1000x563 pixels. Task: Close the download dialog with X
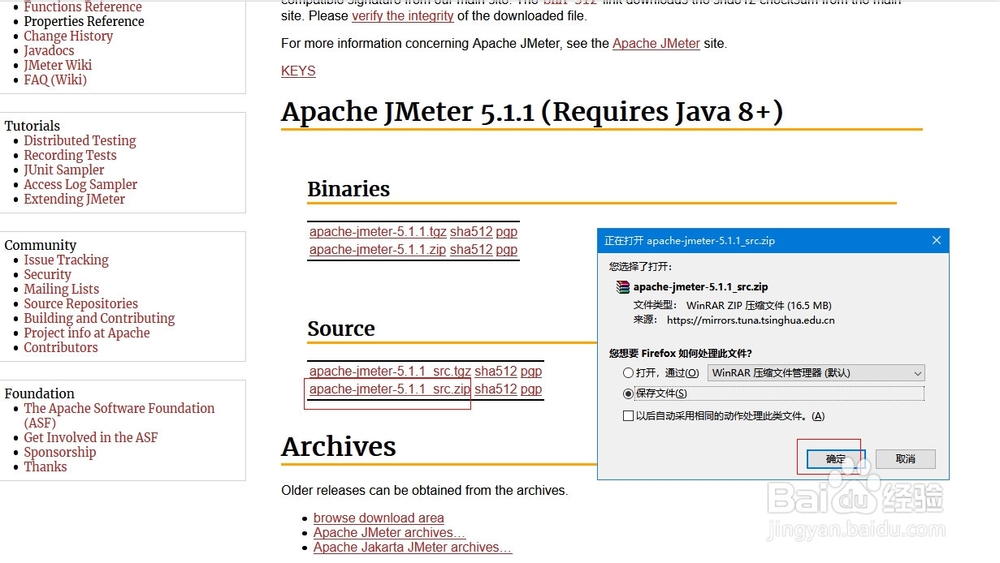point(936,240)
